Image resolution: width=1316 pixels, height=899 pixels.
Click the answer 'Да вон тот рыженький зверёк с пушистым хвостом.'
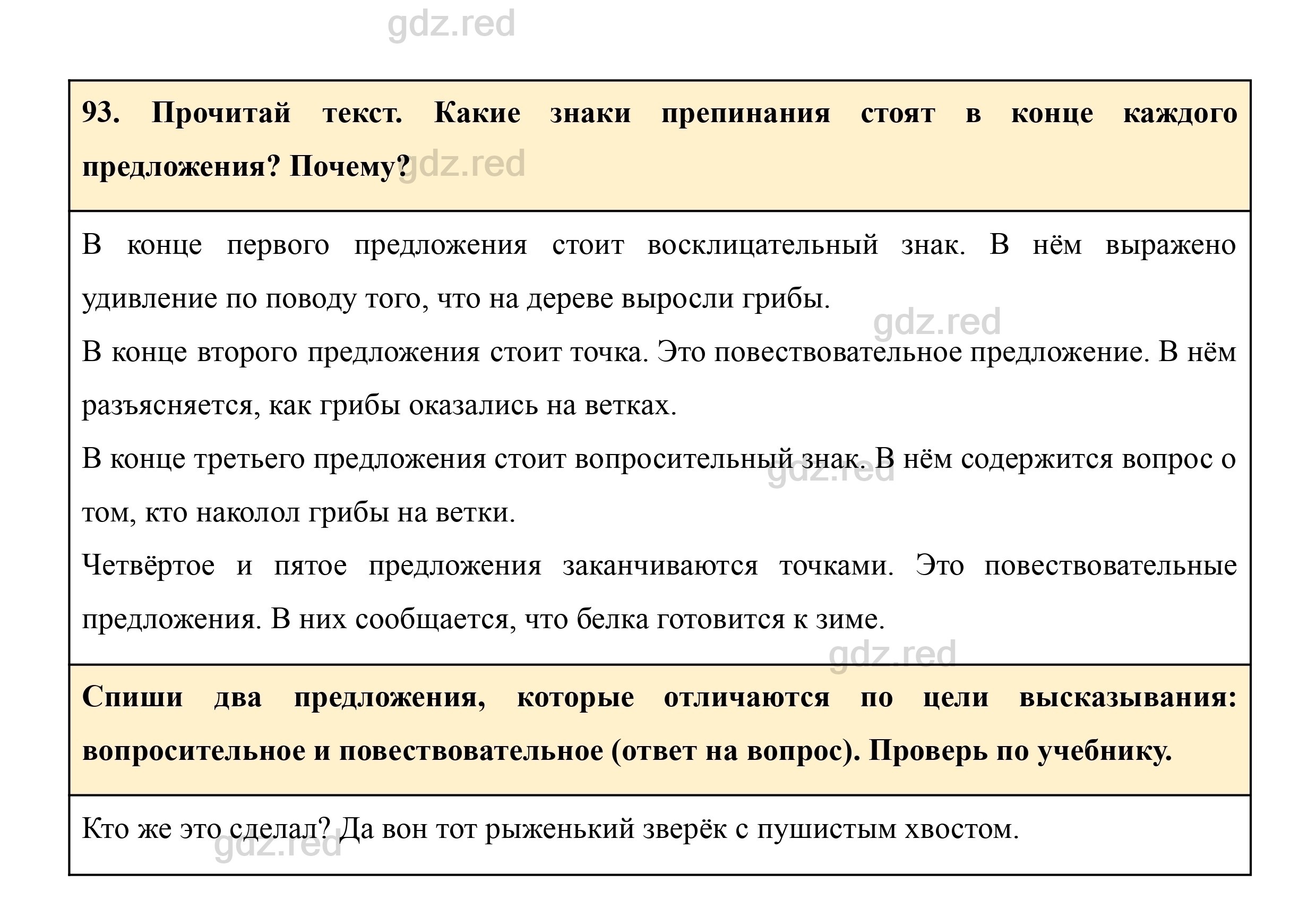coord(679,829)
